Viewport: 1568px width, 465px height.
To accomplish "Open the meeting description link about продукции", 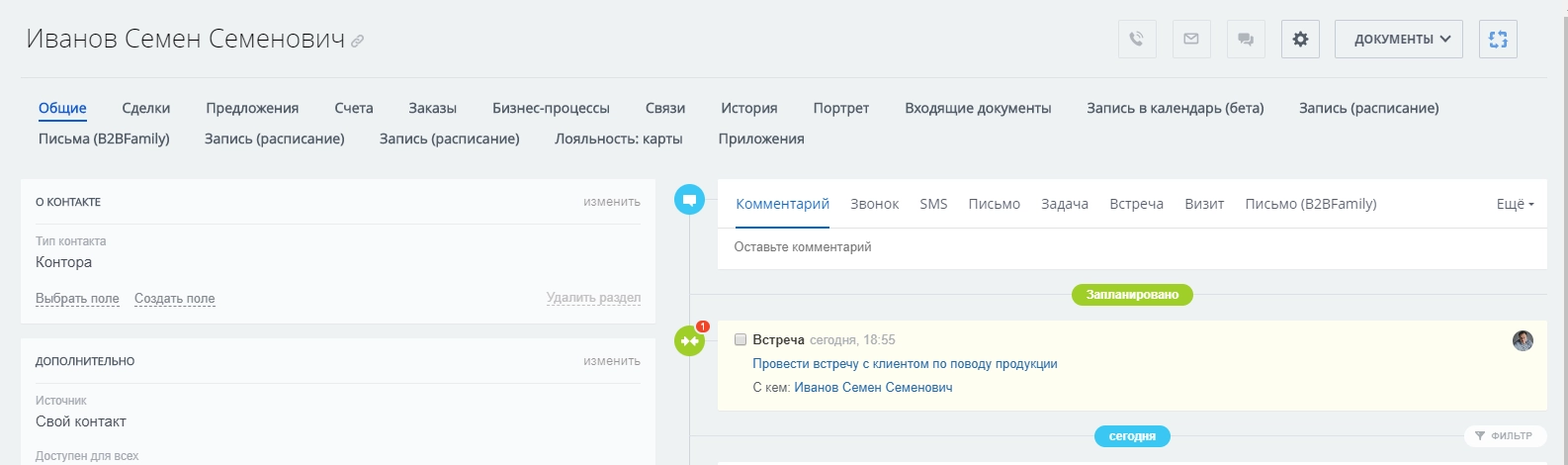I will (906, 364).
